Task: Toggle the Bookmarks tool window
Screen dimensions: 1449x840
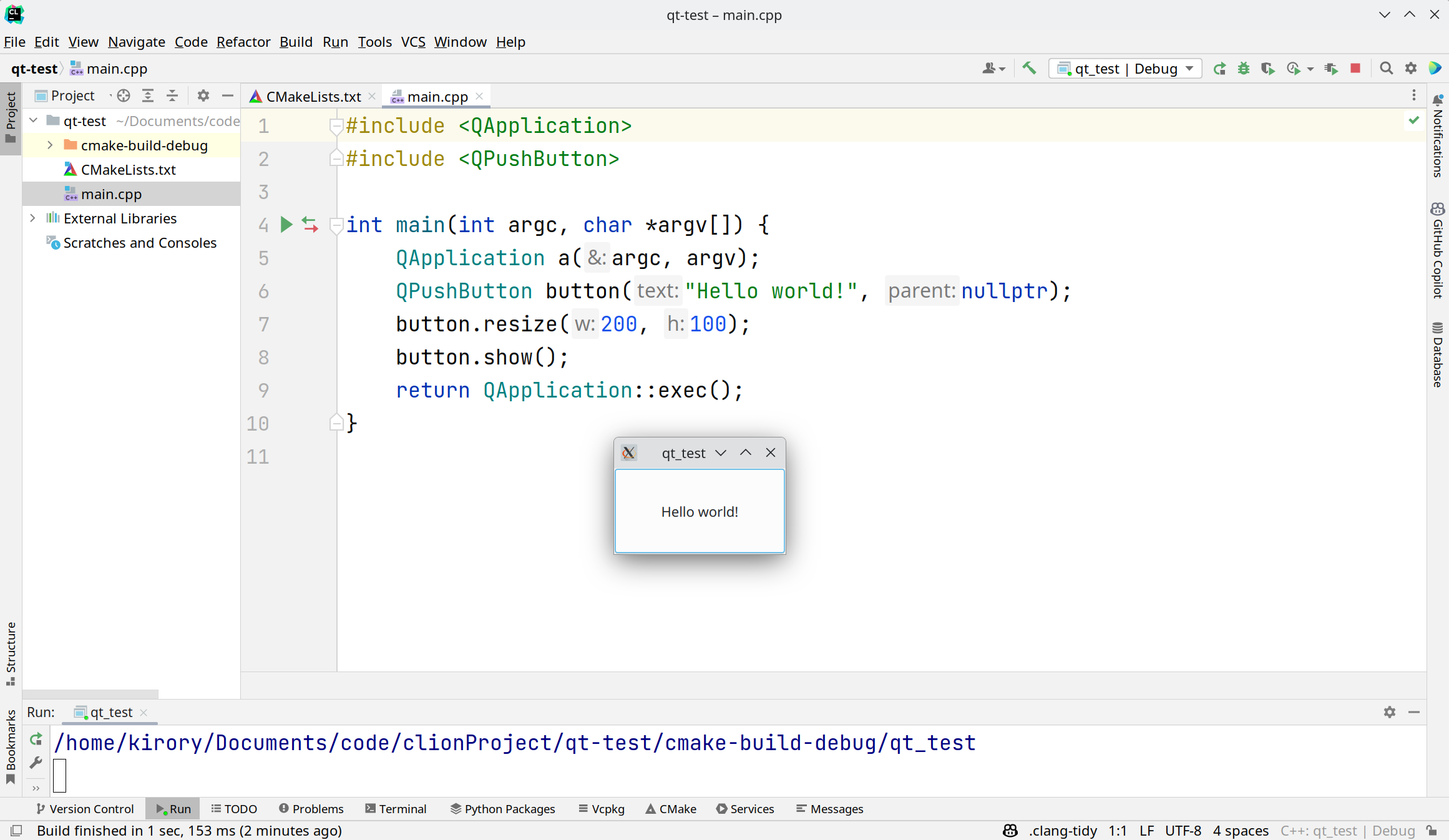Action: 11,746
